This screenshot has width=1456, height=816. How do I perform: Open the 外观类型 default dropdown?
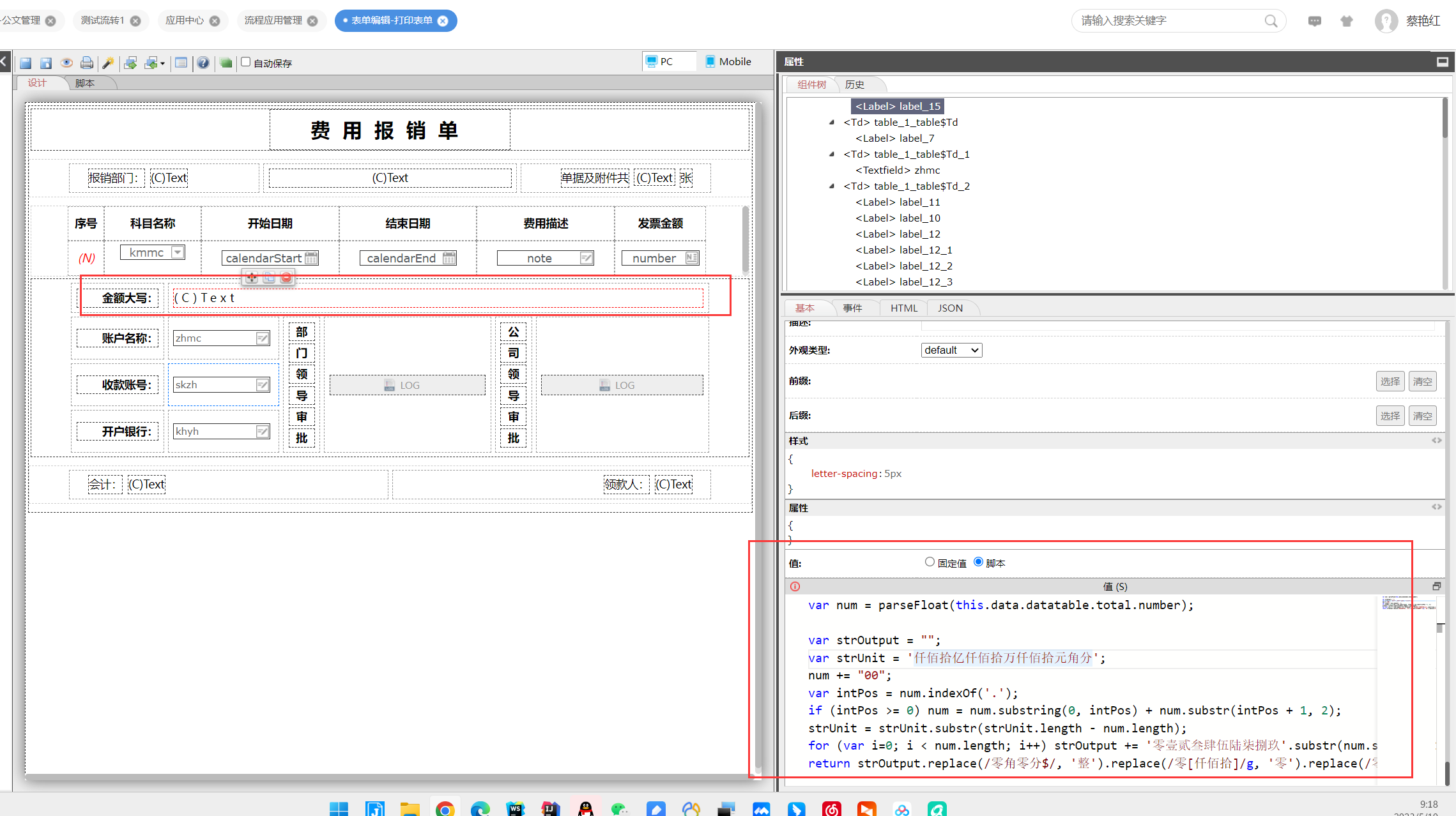[951, 350]
